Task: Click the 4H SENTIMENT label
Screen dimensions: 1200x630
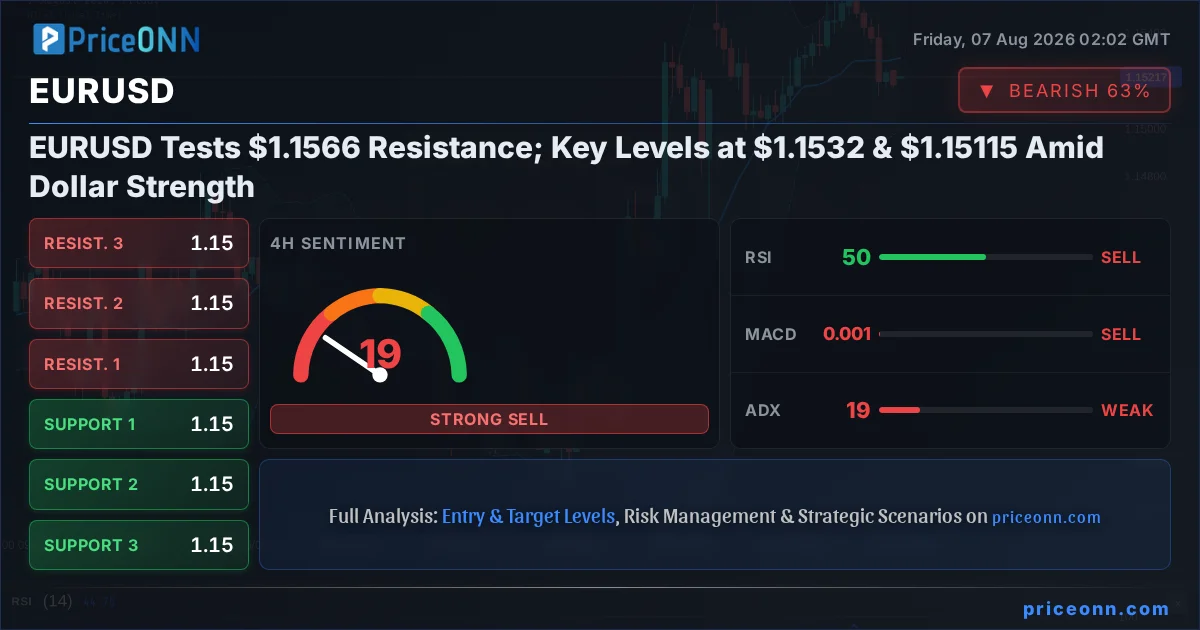Action: (x=338, y=243)
